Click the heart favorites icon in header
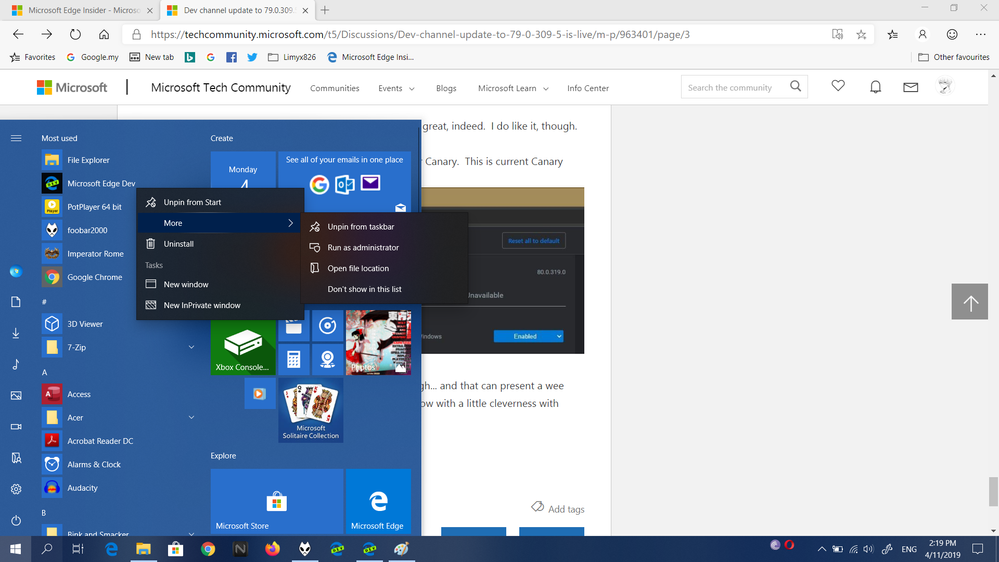This screenshot has height=562, width=999. click(838, 86)
